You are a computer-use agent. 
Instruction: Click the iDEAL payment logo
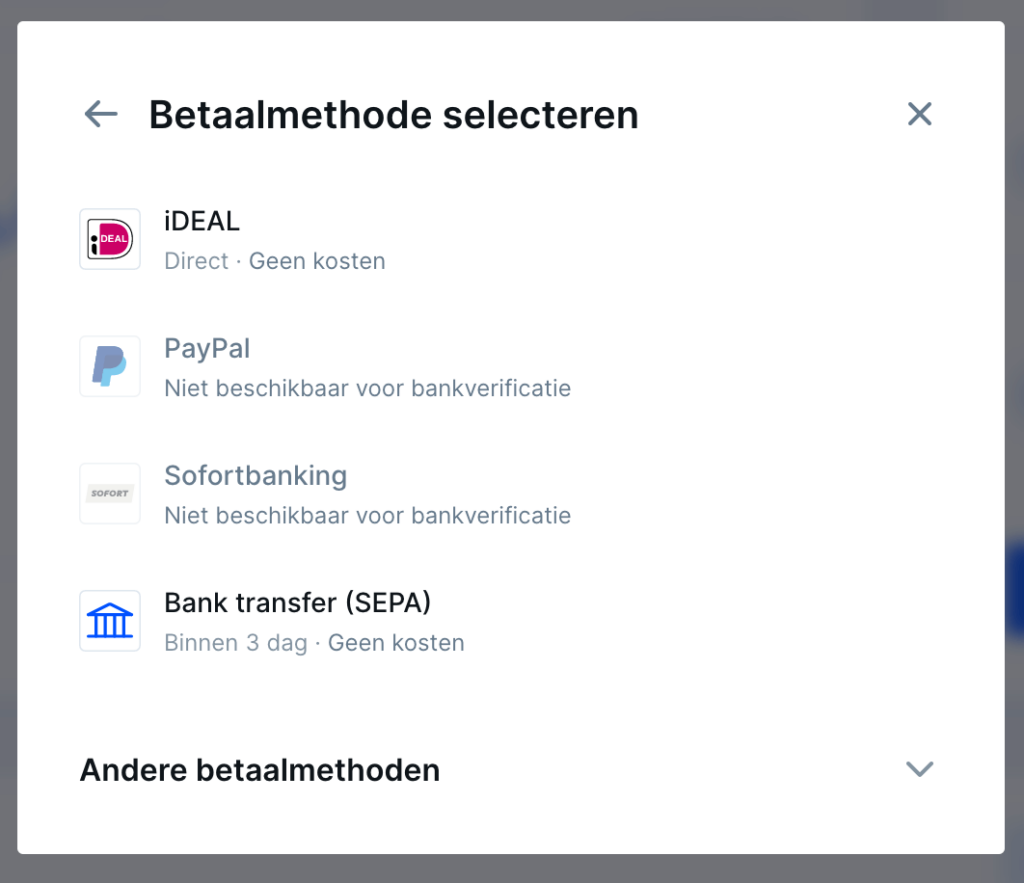coord(109,239)
